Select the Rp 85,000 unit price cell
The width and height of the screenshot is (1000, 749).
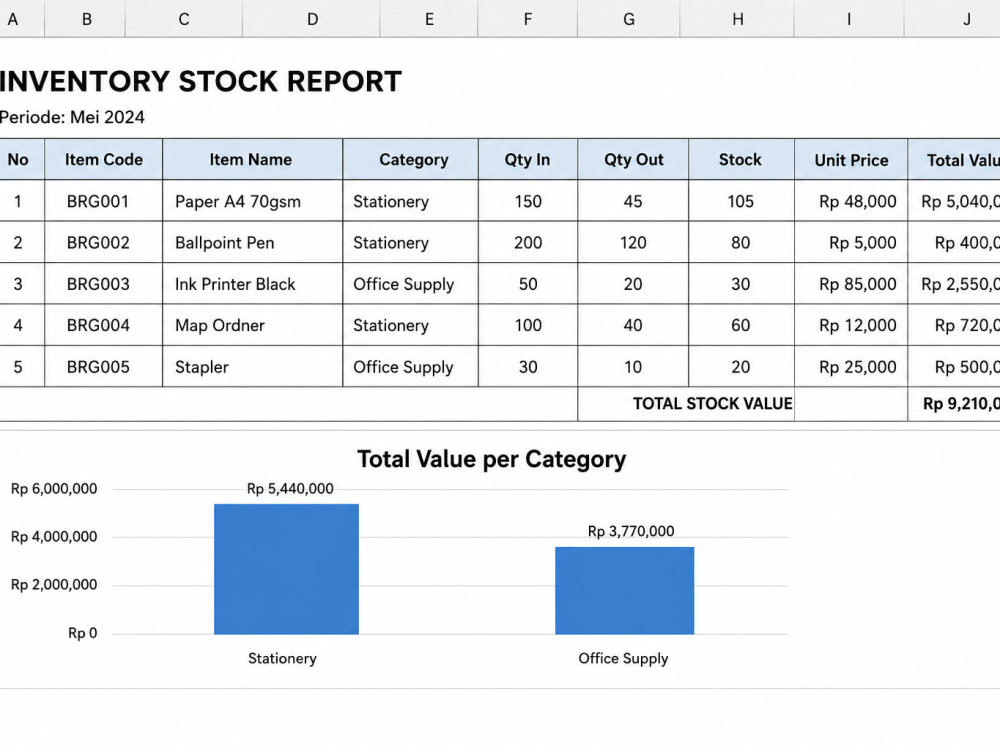pos(851,284)
